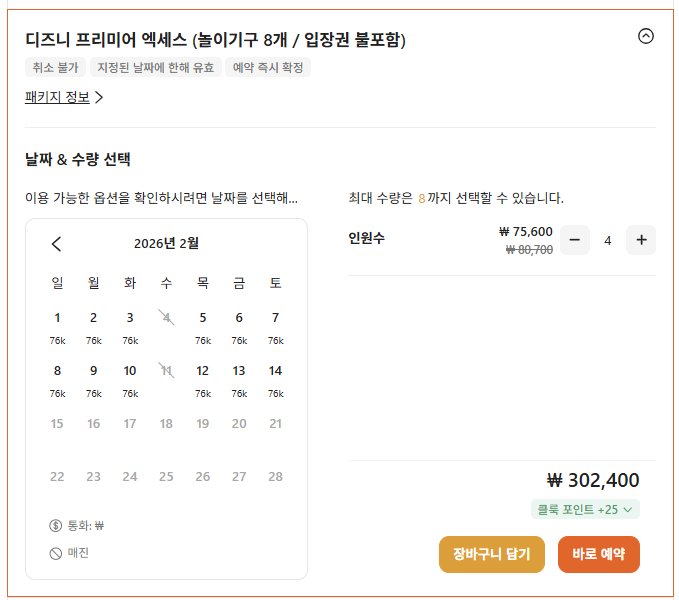The width and height of the screenshot is (679, 600).
Task: Open the 패키지 정보 link
Action: point(57,97)
